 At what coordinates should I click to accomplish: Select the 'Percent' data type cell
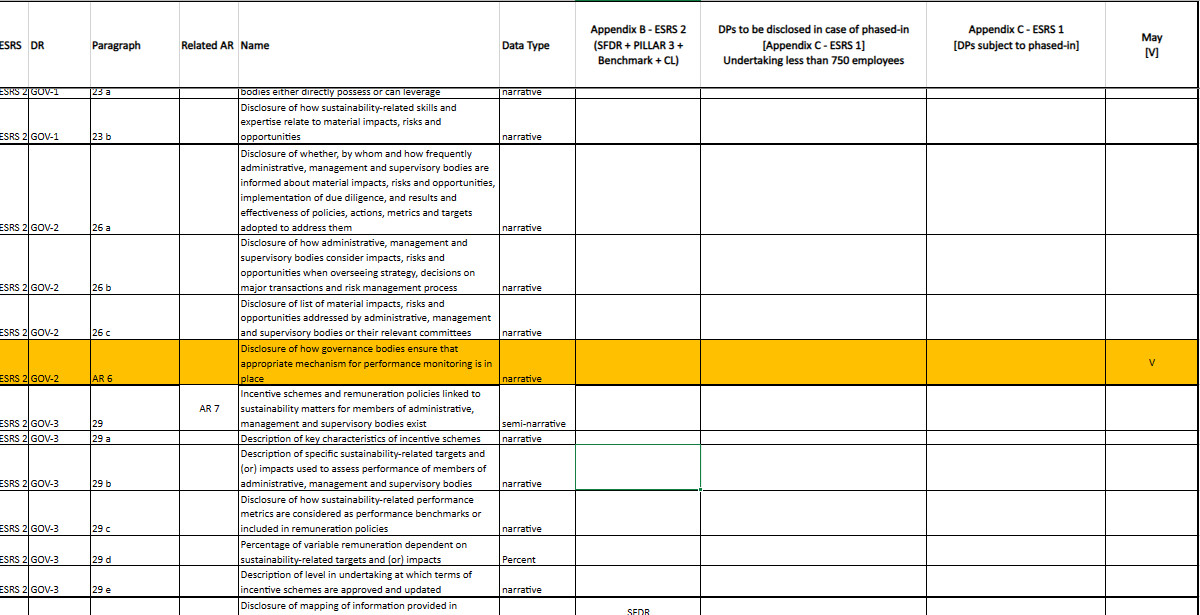click(x=537, y=551)
